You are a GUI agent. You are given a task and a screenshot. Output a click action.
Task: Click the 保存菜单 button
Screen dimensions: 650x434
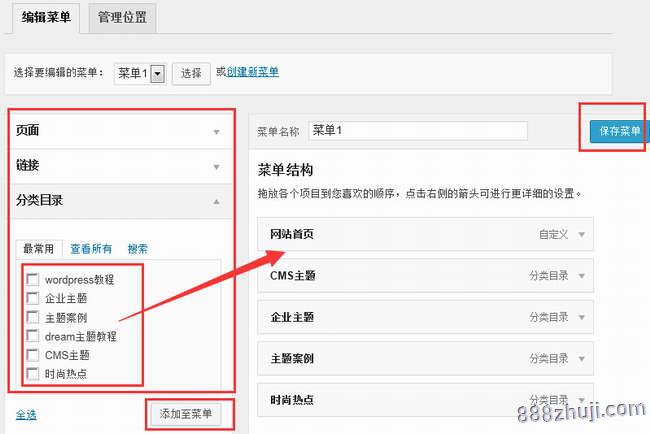[619, 131]
